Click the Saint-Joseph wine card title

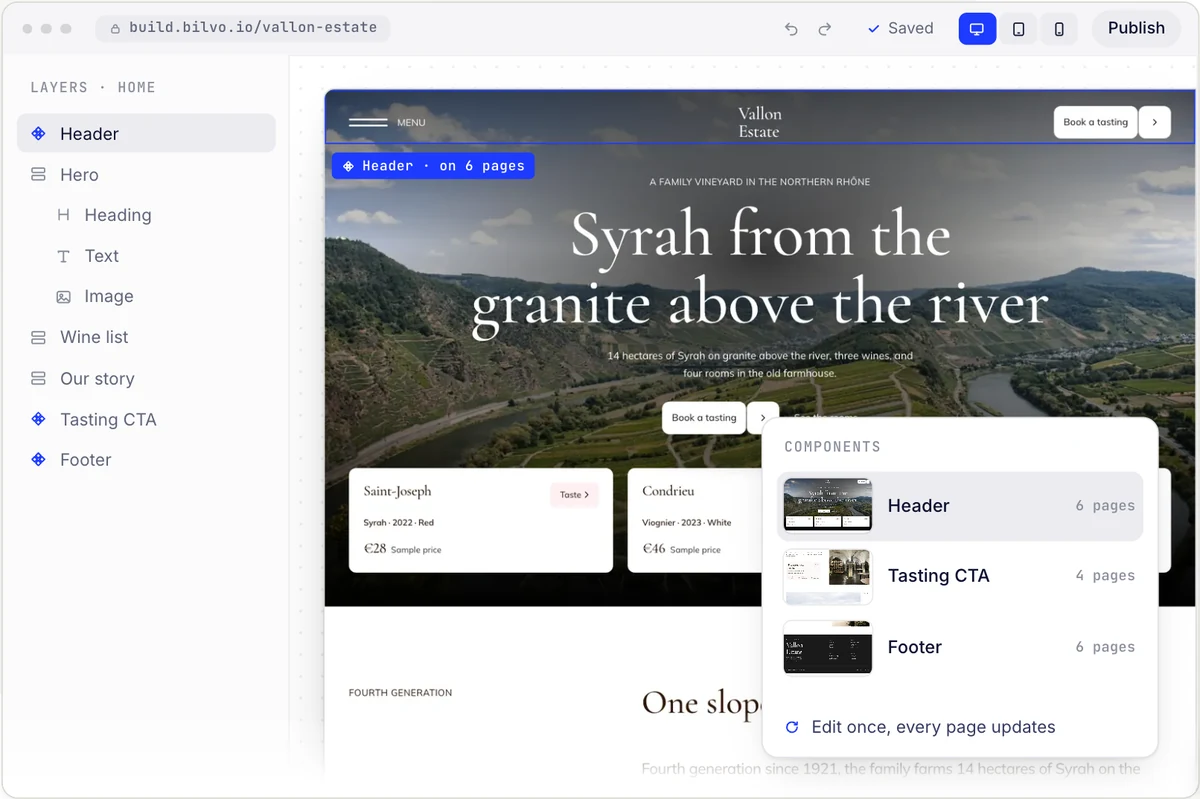tap(397, 491)
